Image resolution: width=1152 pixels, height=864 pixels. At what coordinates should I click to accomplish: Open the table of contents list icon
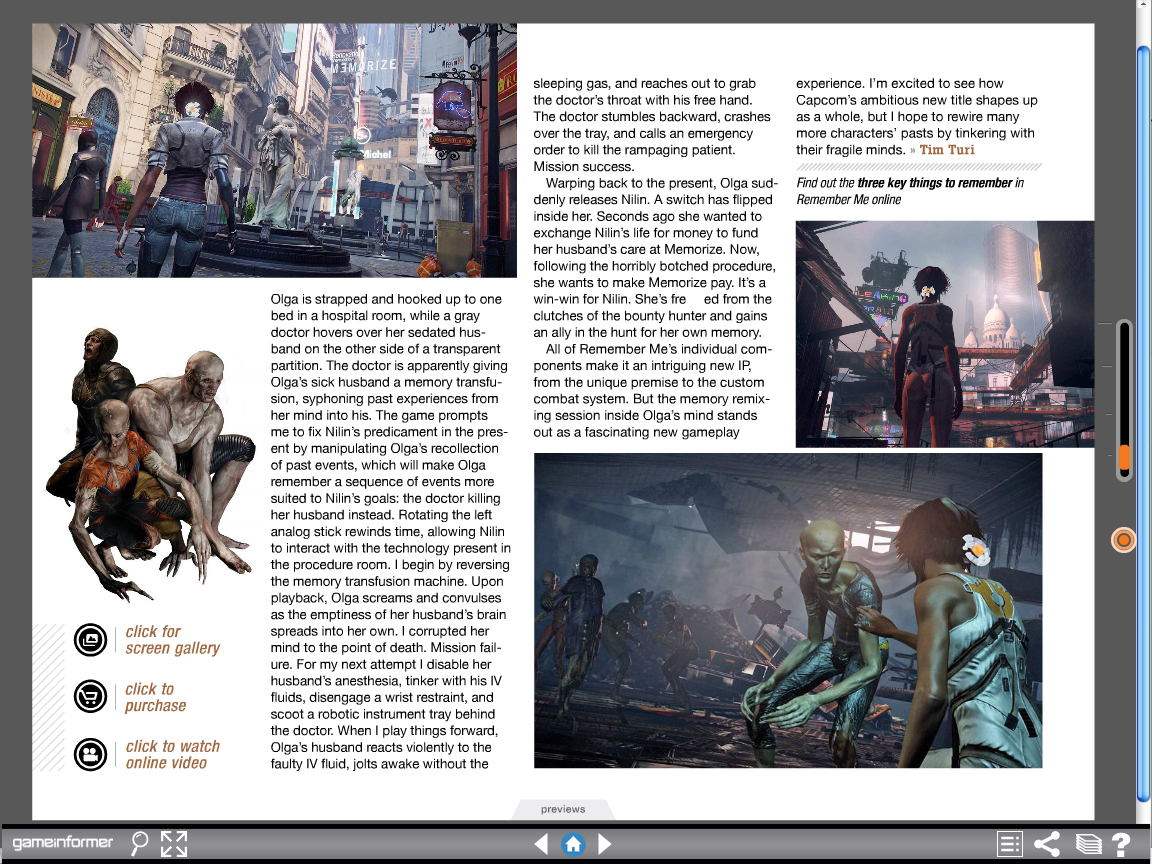pyautogui.click(x=1009, y=843)
